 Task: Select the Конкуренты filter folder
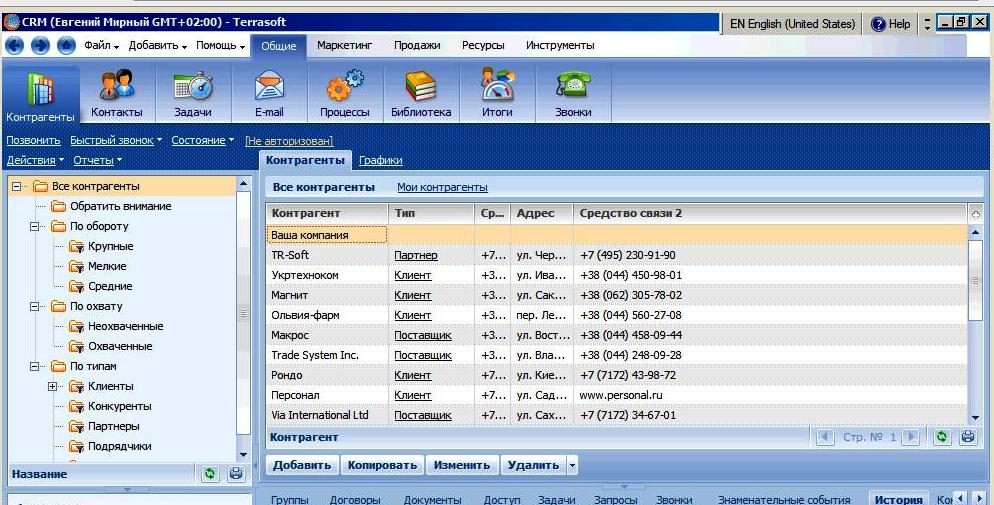click(110, 406)
